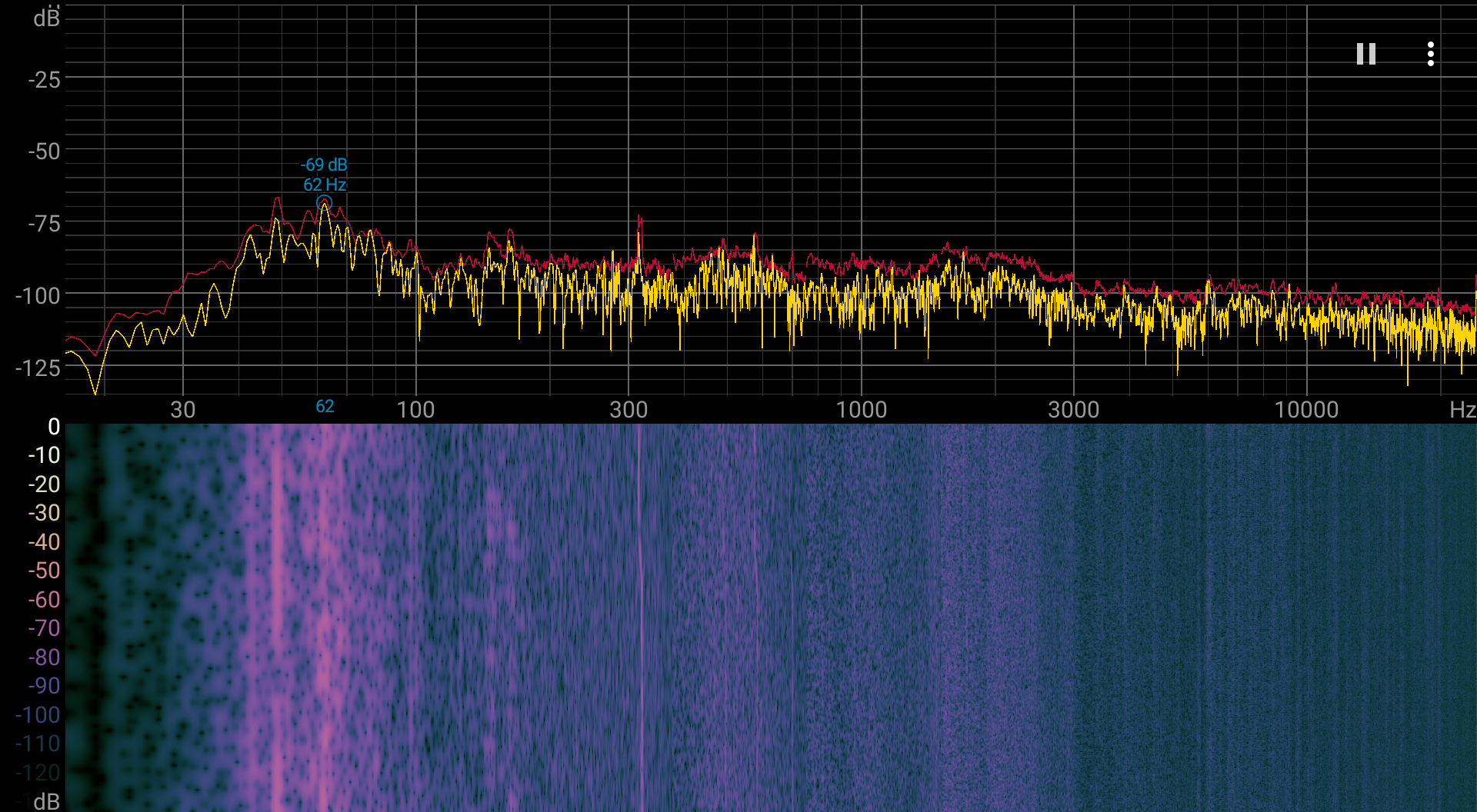Click the '-60' spectrogram color scale label

[44, 600]
